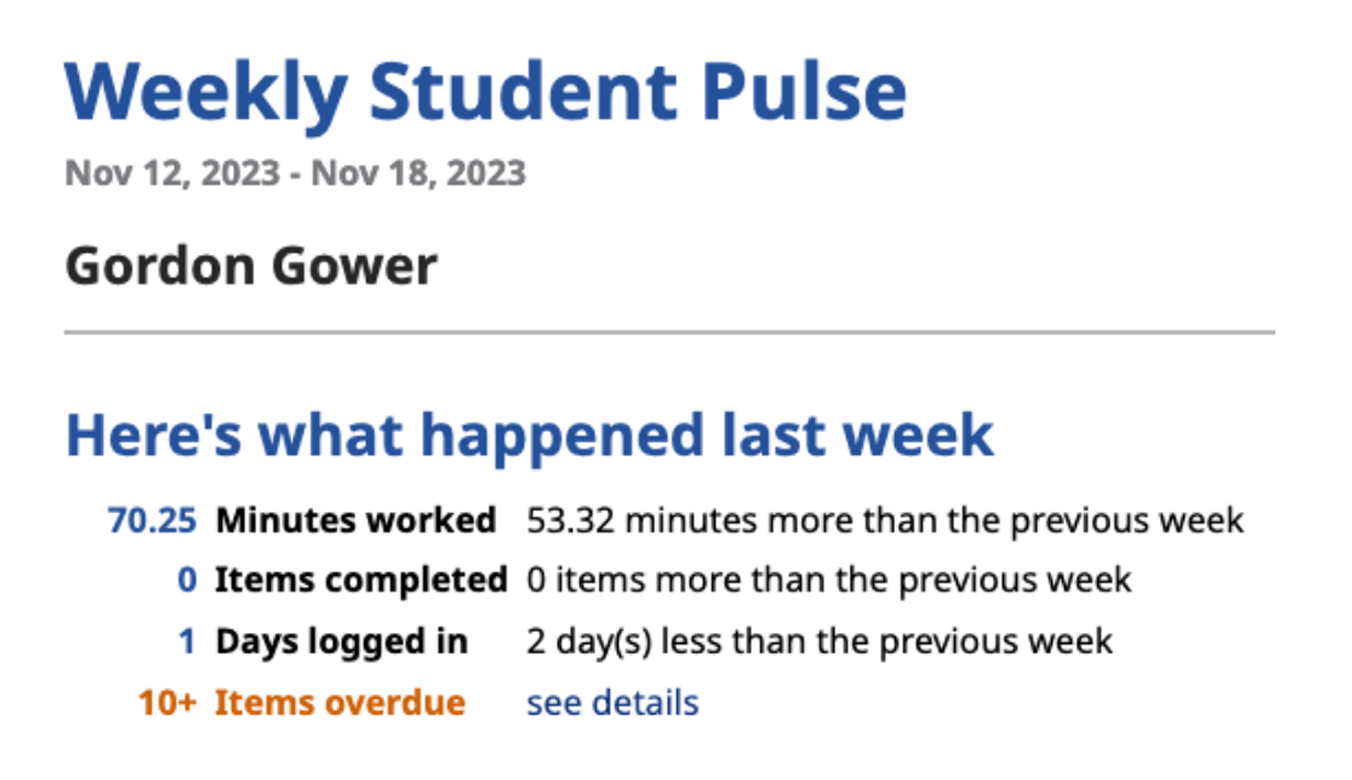Screen dimensions: 1352x780
Task: Click the 1 days logged in count
Action: pyautogui.click(x=187, y=641)
